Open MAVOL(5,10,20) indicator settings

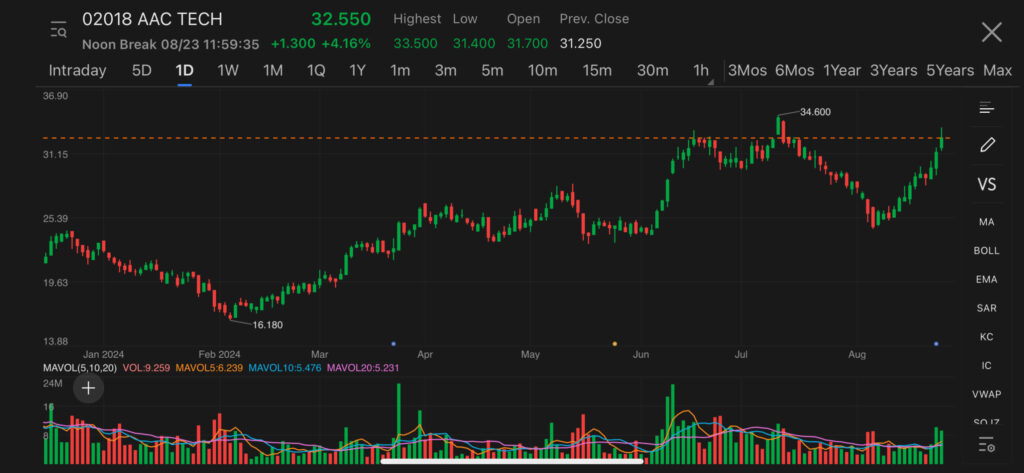click(x=80, y=368)
